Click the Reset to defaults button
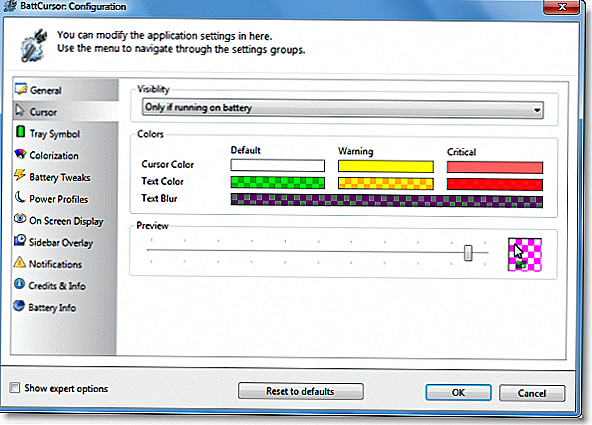The width and height of the screenshot is (592, 425). pyautogui.click(x=301, y=391)
